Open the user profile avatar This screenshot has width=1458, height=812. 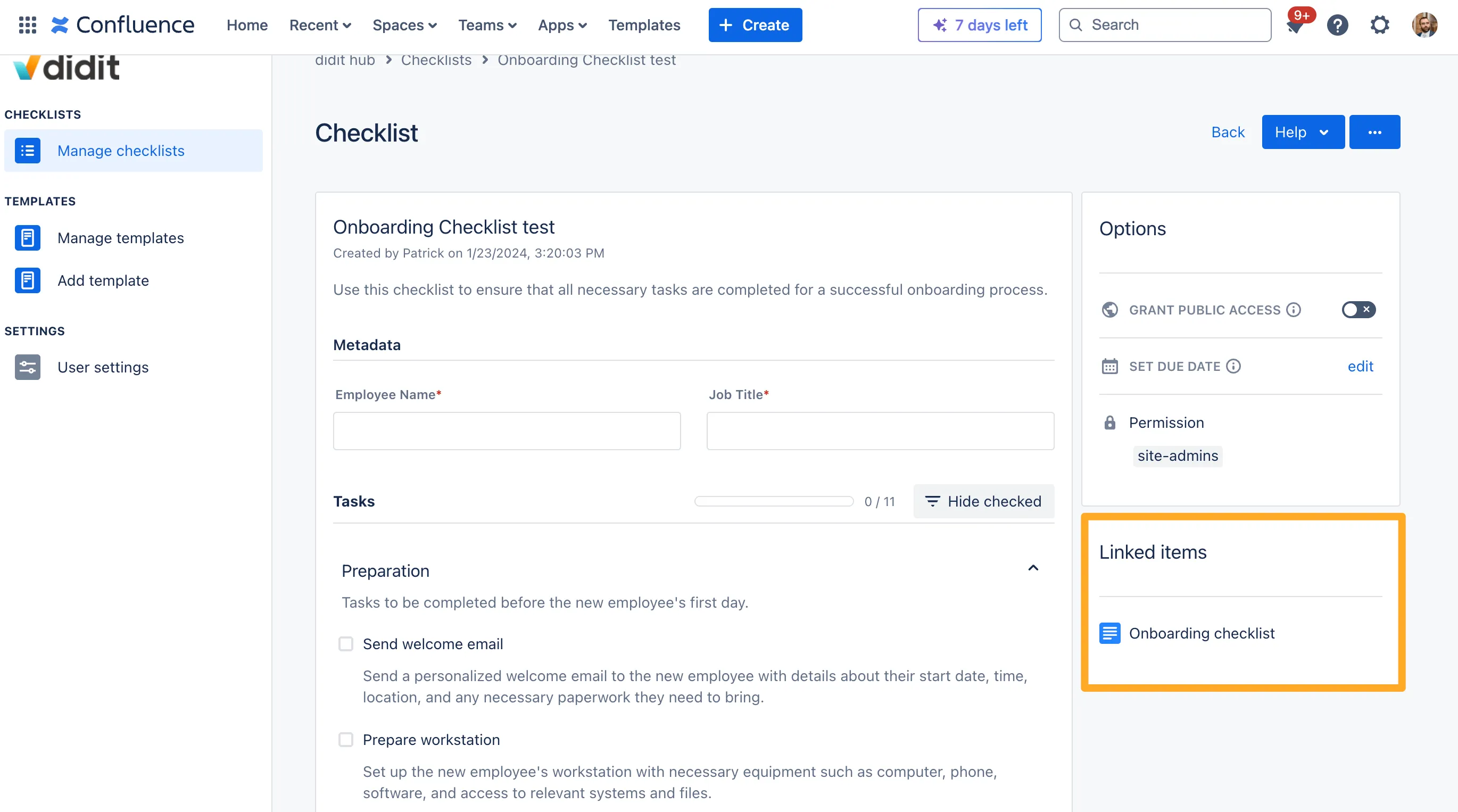[1424, 25]
